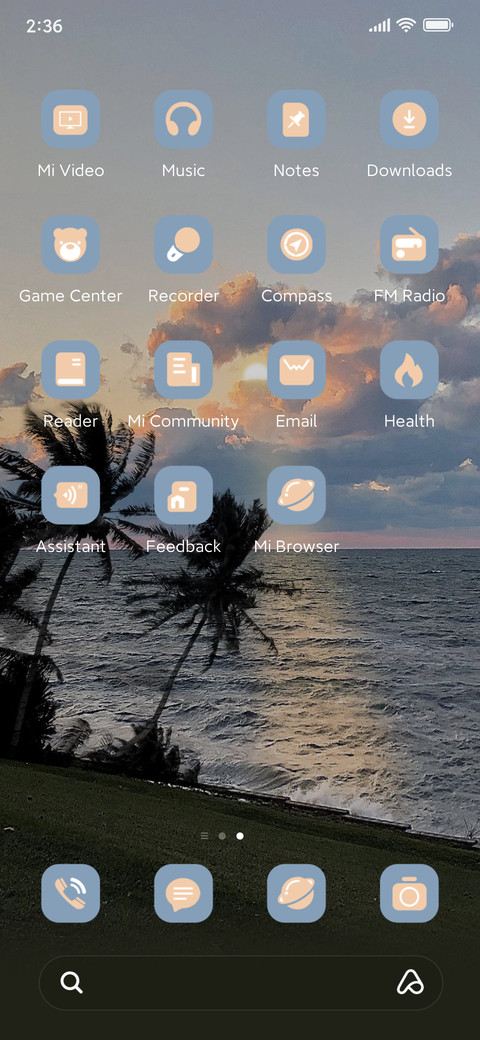Tap the triangular logo in search bar
The width and height of the screenshot is (480, 1040).
(410, 982)
